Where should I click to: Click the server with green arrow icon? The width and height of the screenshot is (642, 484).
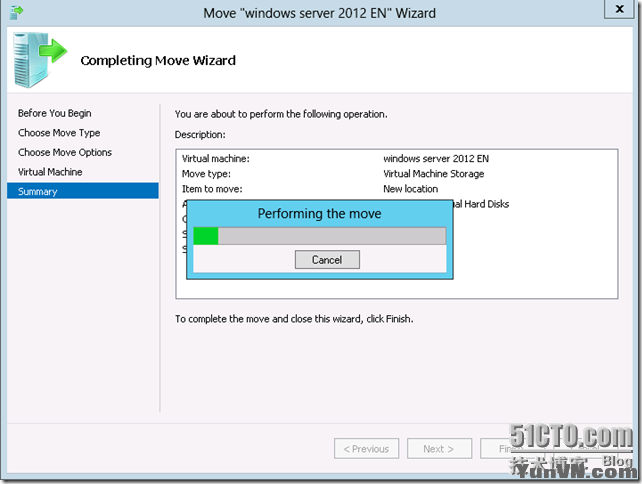tap(39, 60)
